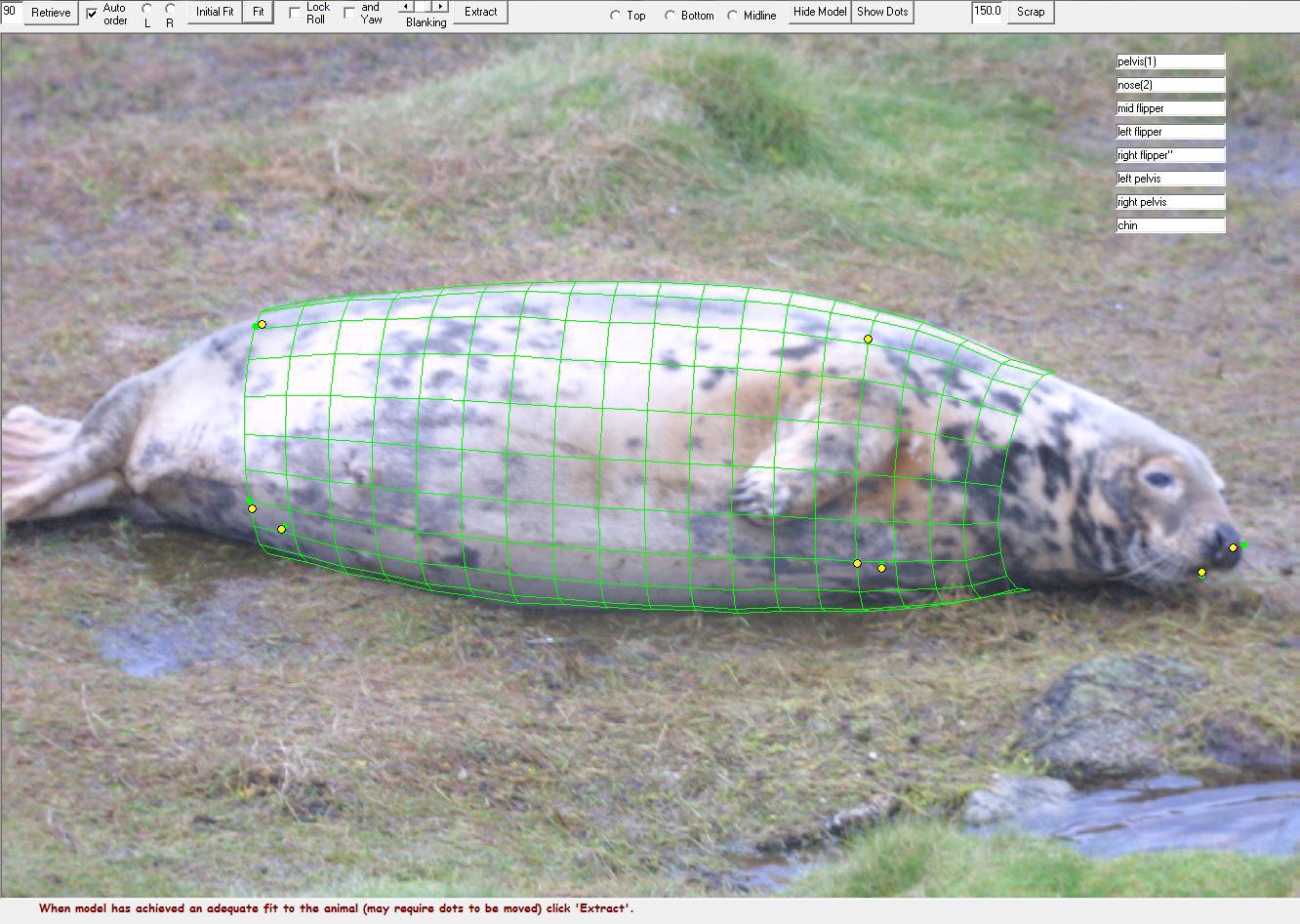Viewport: 1300px width, 924px height.
Task: Run the Initial Fit button
Action: (x=215, y=13)
